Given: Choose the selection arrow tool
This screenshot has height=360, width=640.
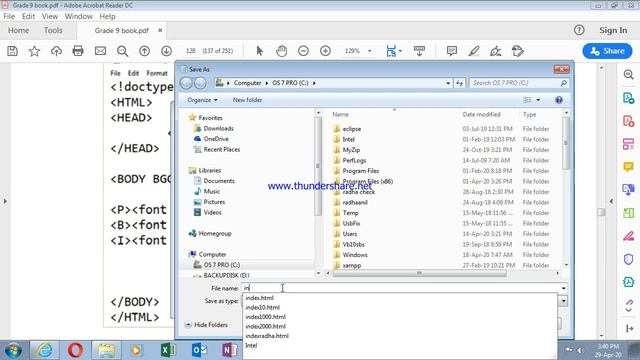Looking at the screenshot, I should [x=260, y=51].
